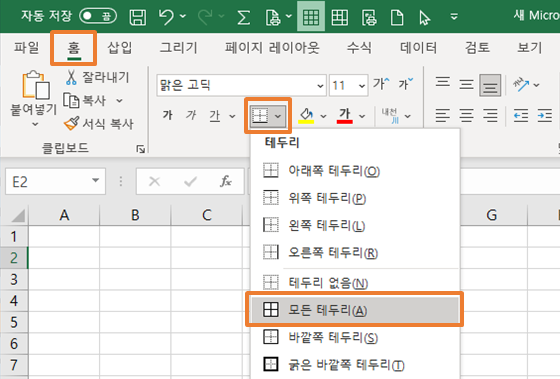Align text left icon
The width and height of the screenshot is (560, 379).
click(x=442, y=116)
